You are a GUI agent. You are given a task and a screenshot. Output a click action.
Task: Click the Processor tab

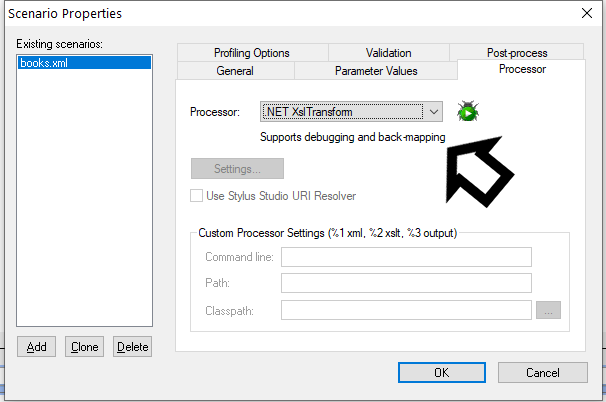(x=521, y=70)
